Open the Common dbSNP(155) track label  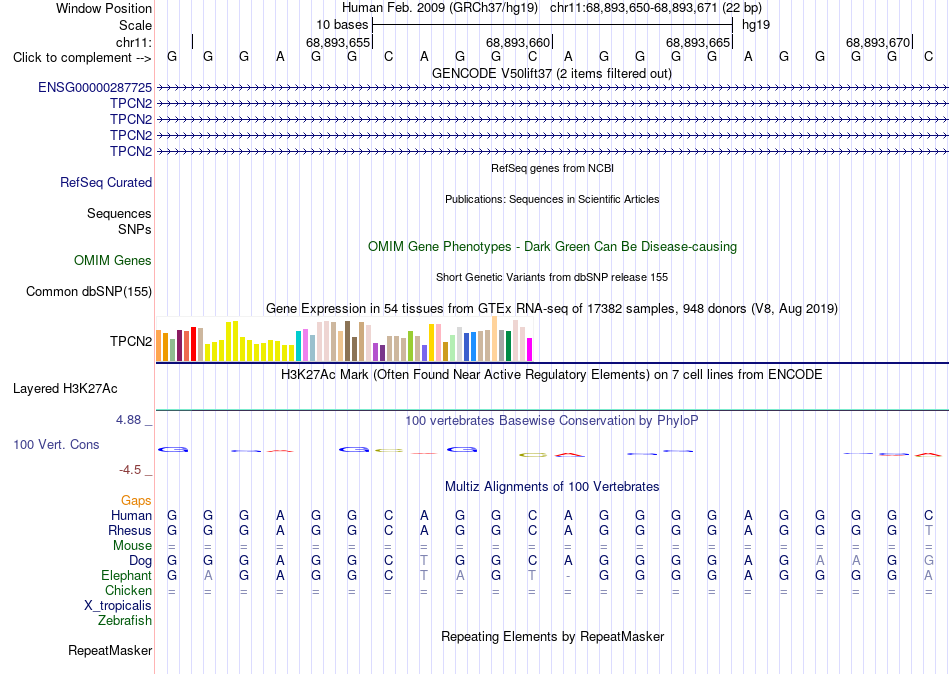[x=89, y=292]
